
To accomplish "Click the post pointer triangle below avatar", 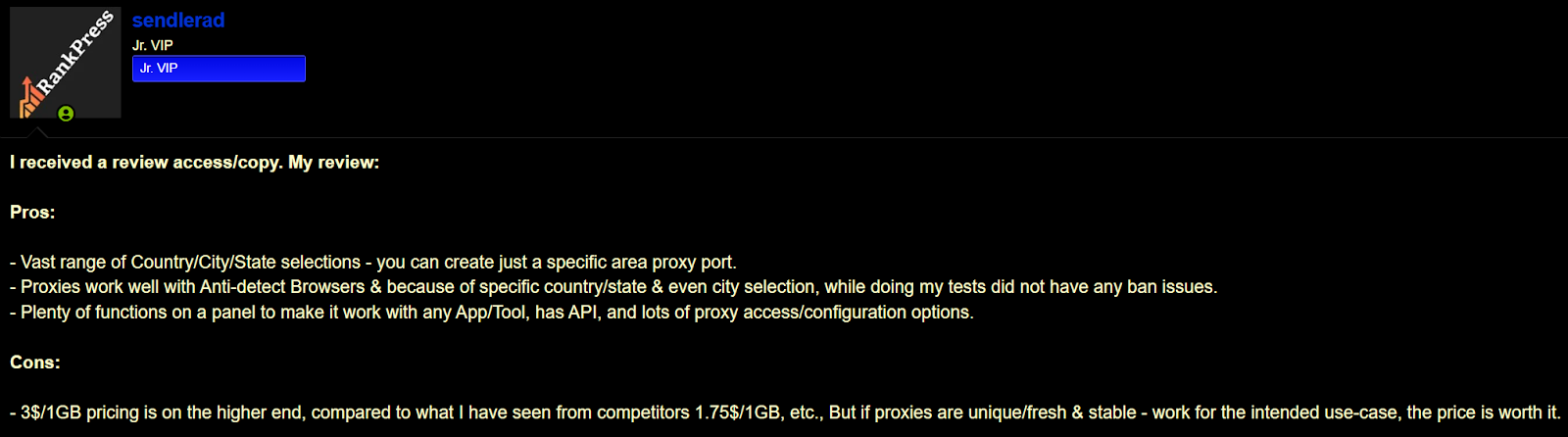I will click(x=36, y=131).
